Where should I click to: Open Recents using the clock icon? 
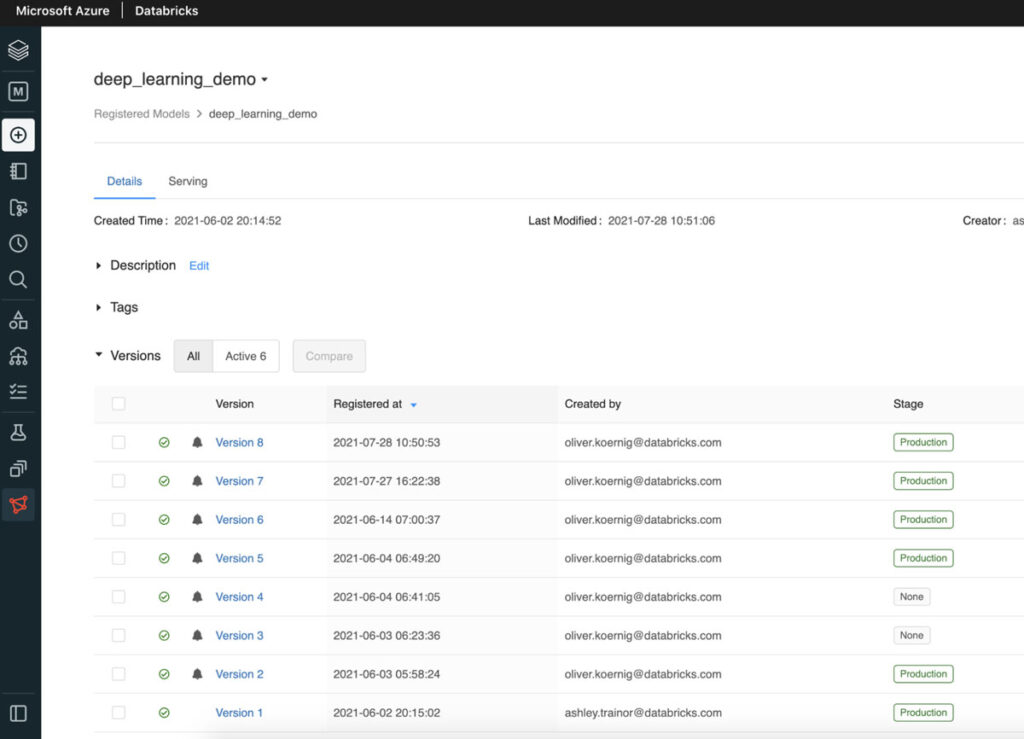coord(18,243)
